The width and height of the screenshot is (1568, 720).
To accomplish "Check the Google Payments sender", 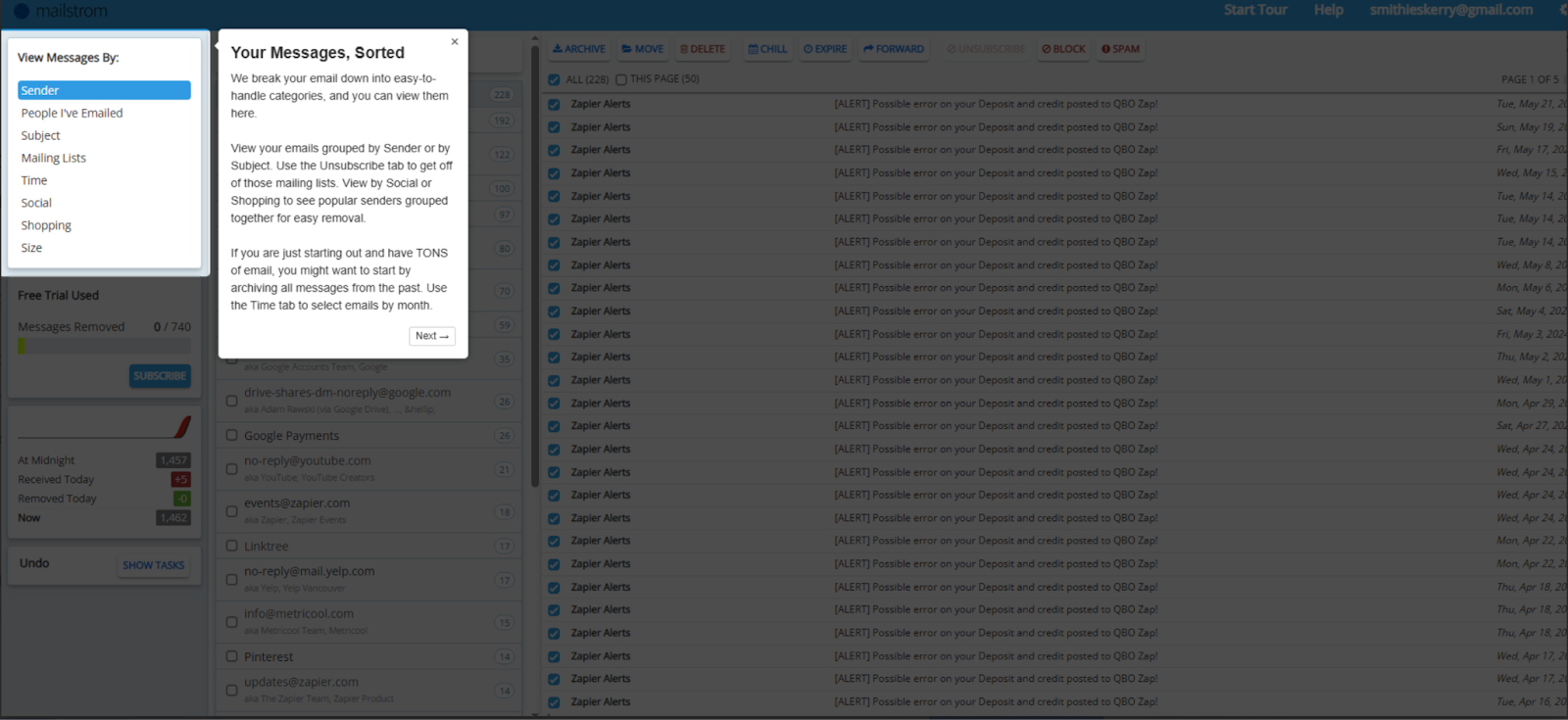I will click(232, 436).
